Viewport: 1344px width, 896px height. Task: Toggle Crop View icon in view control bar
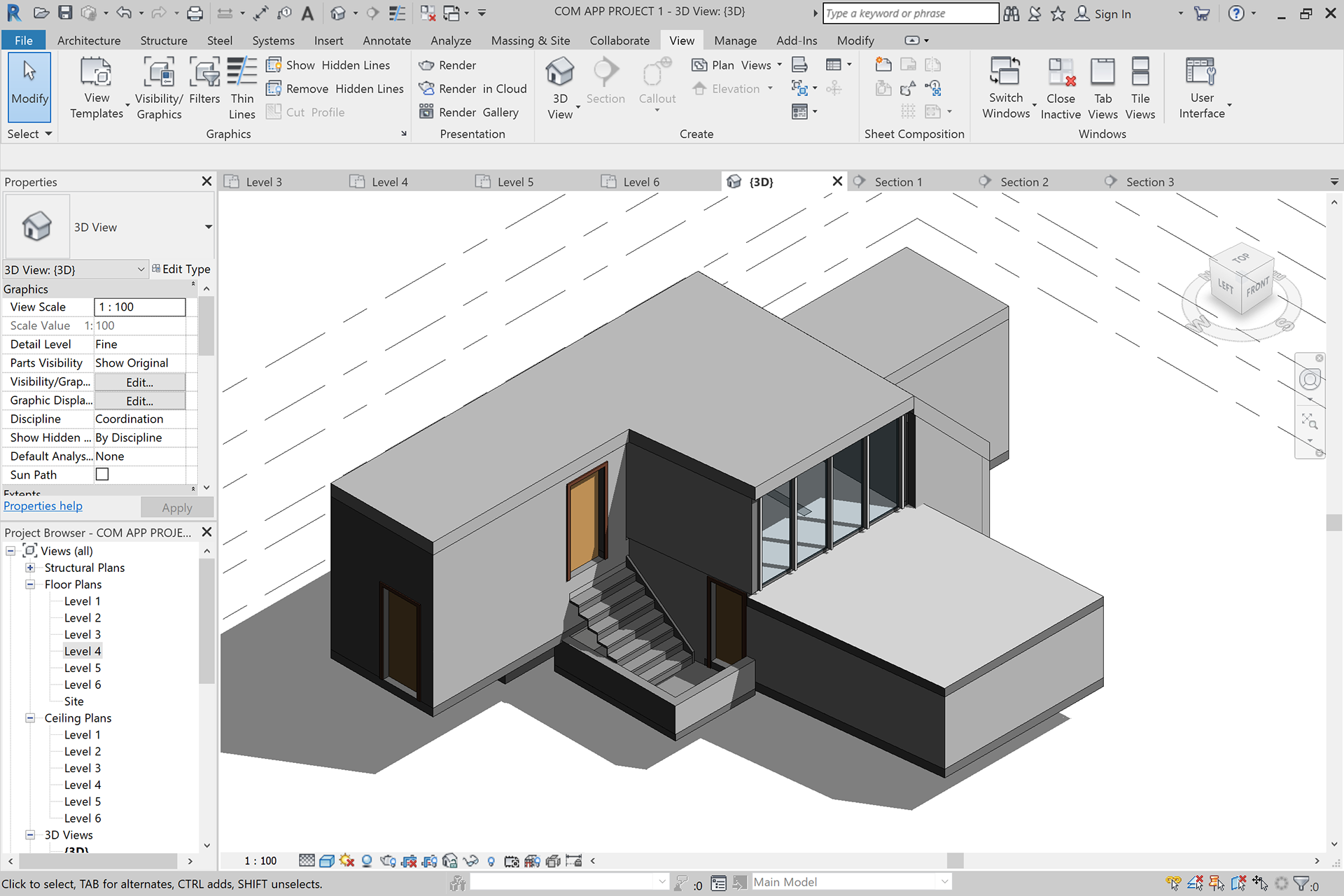(409, 861)
